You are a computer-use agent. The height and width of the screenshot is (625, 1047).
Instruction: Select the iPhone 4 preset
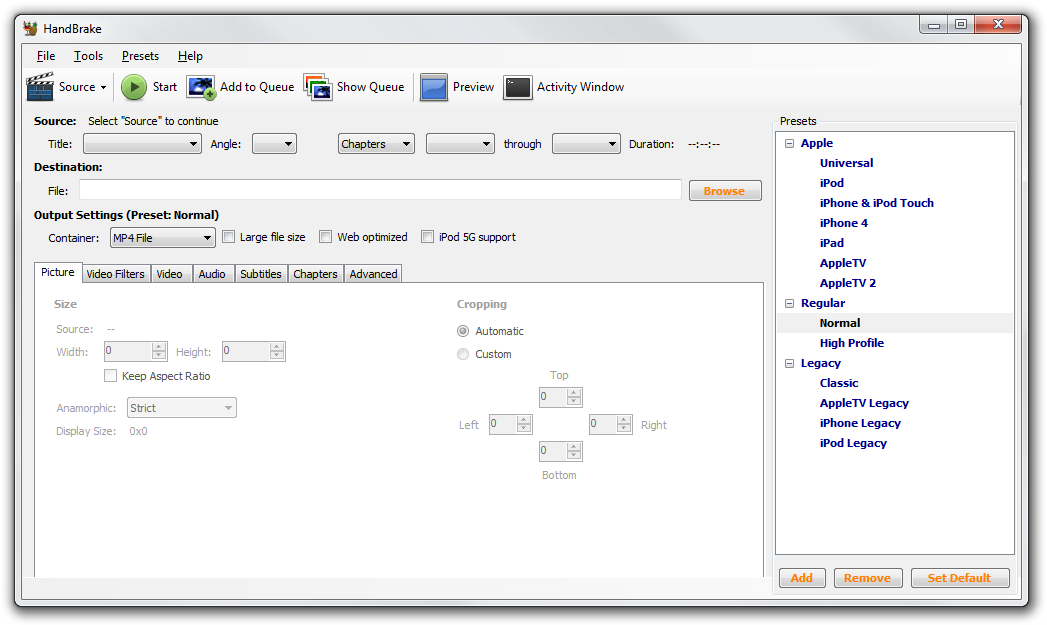pos(843,223)
